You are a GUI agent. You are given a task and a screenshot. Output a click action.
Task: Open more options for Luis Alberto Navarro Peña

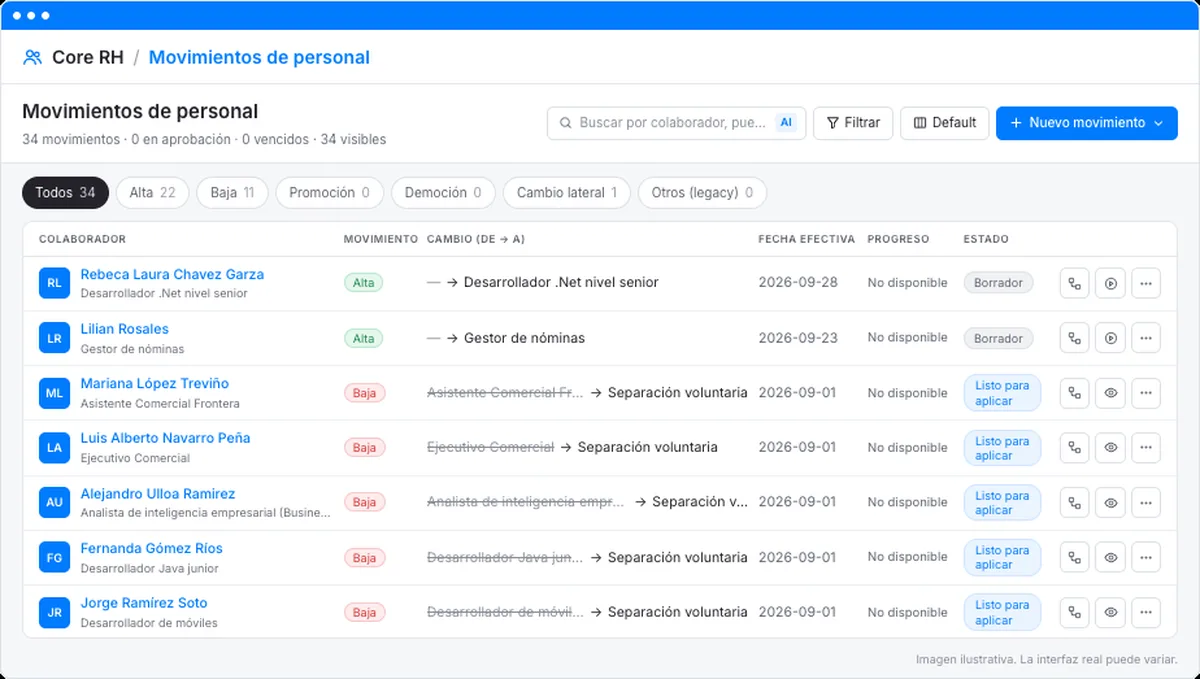click(1146, 448)
